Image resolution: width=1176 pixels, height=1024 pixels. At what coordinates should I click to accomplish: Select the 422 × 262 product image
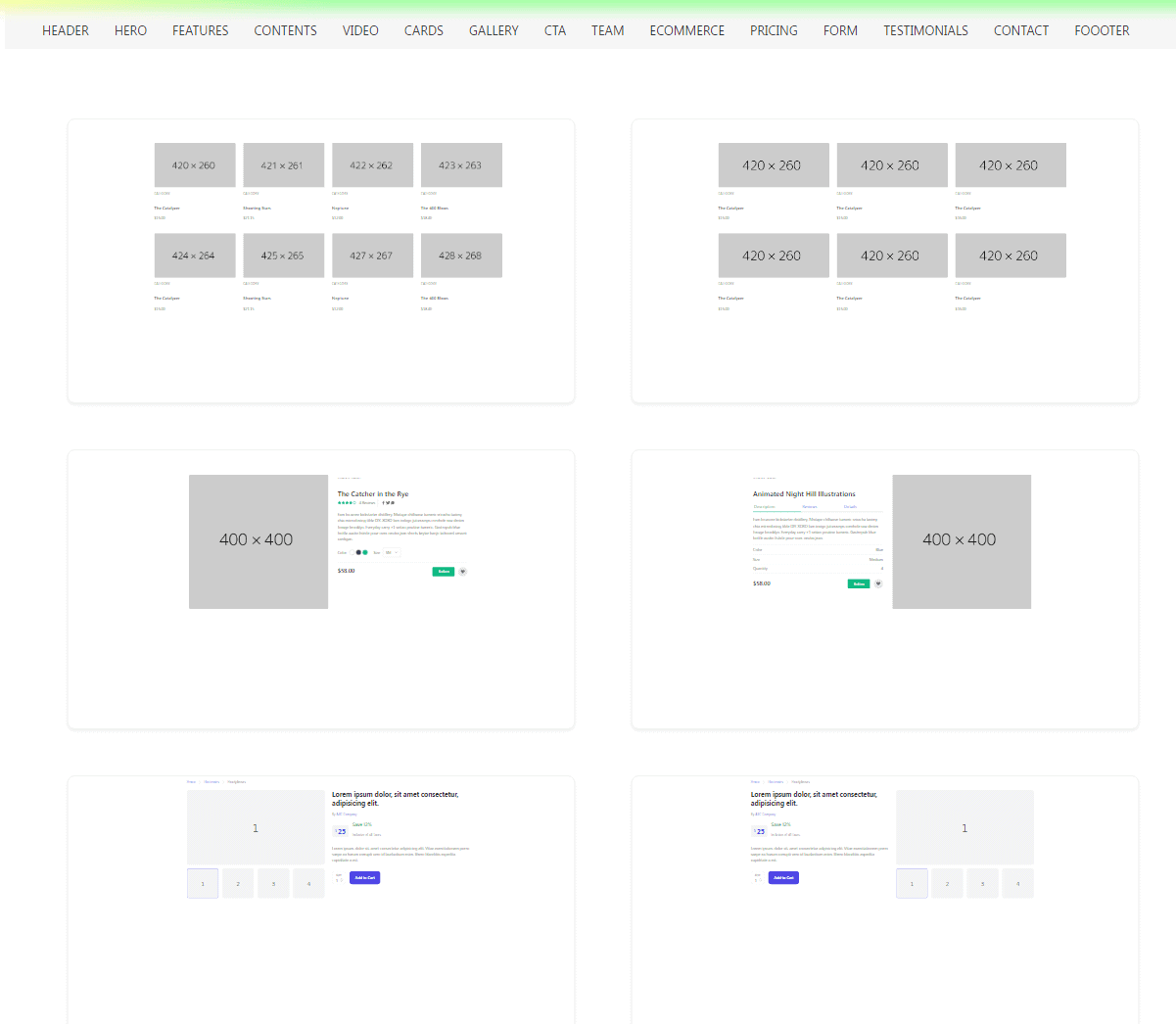click(x=372, y=165)
